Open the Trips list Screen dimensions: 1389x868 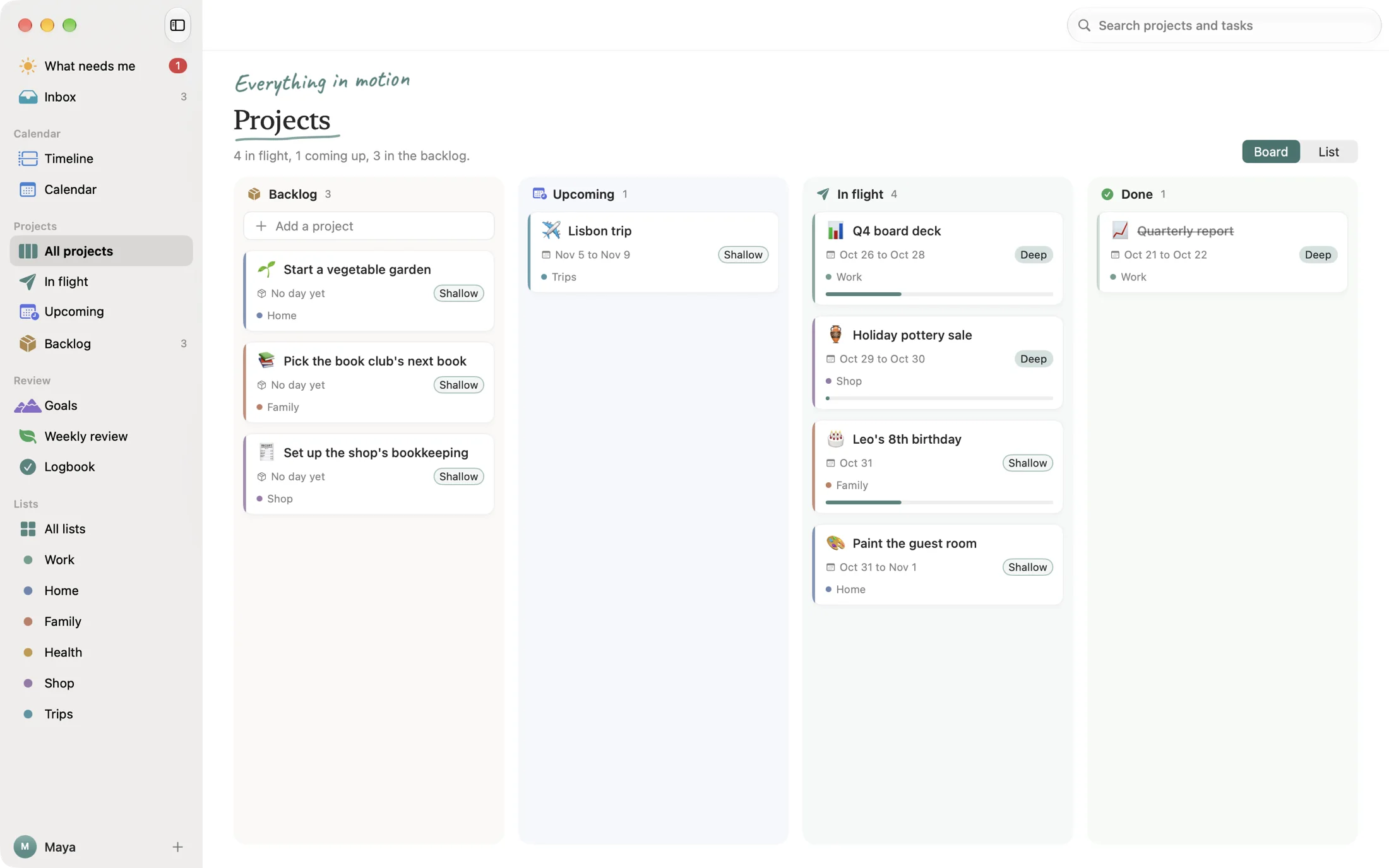[101, 714]
